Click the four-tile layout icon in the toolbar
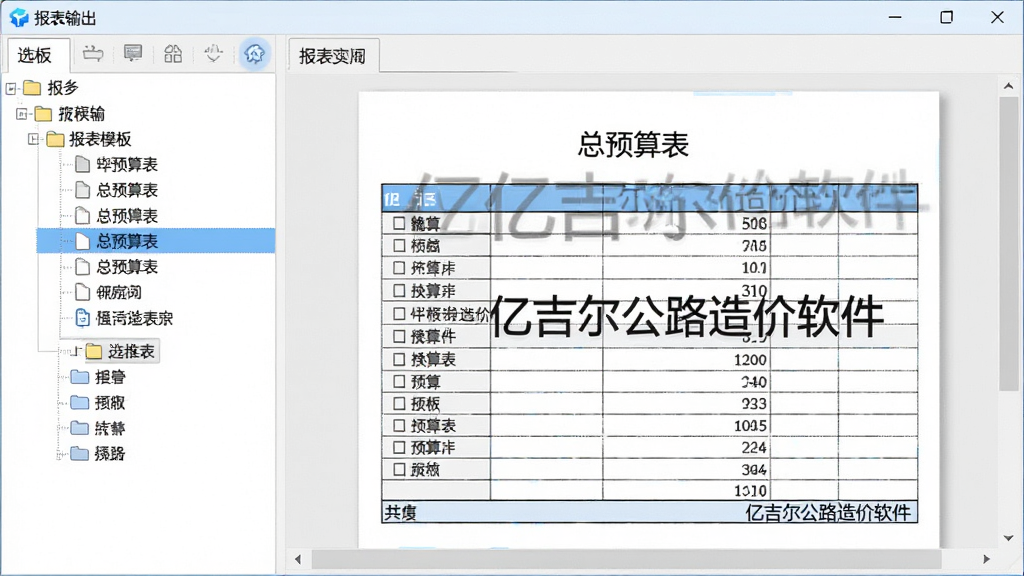Image resolution: width=1024 pixels, height=576 pixels. [173, 54]
